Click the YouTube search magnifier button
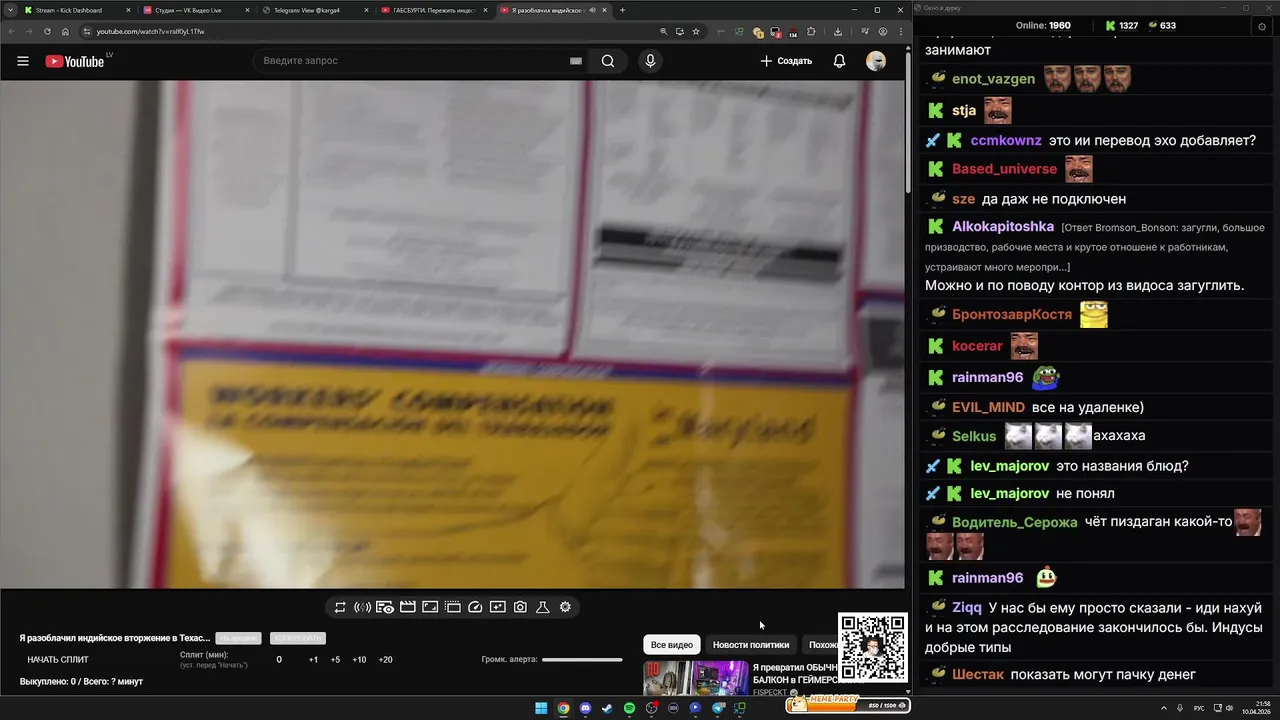The height and width of the screenshot is (720, 1280). pyautogui.click(x=607, y=61)
